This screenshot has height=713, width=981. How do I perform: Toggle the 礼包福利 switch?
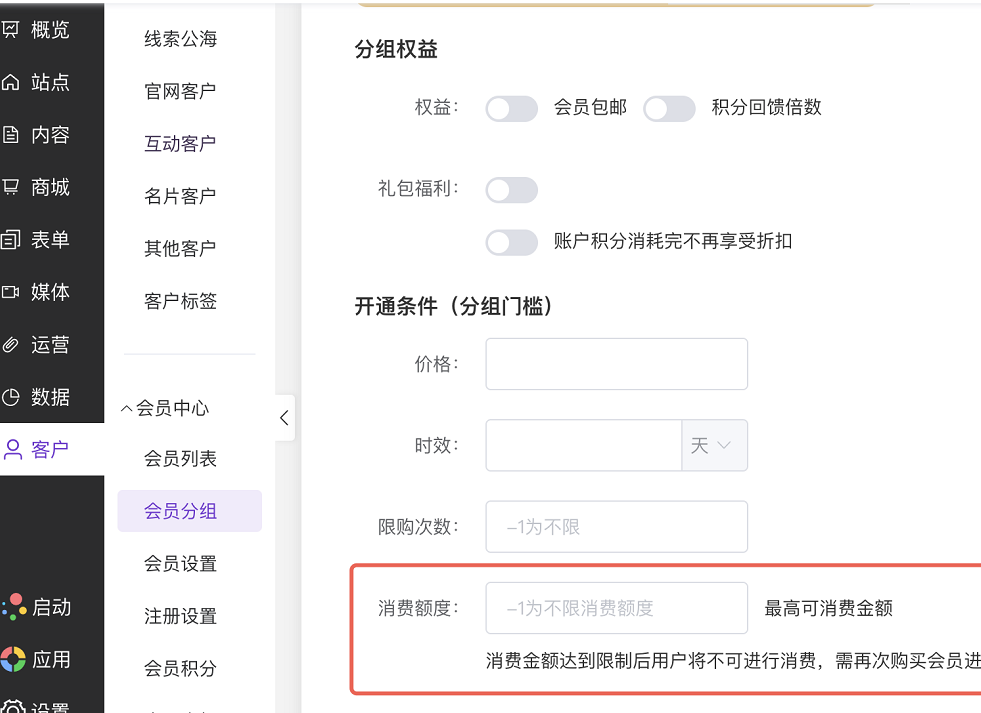coord(512,190)
